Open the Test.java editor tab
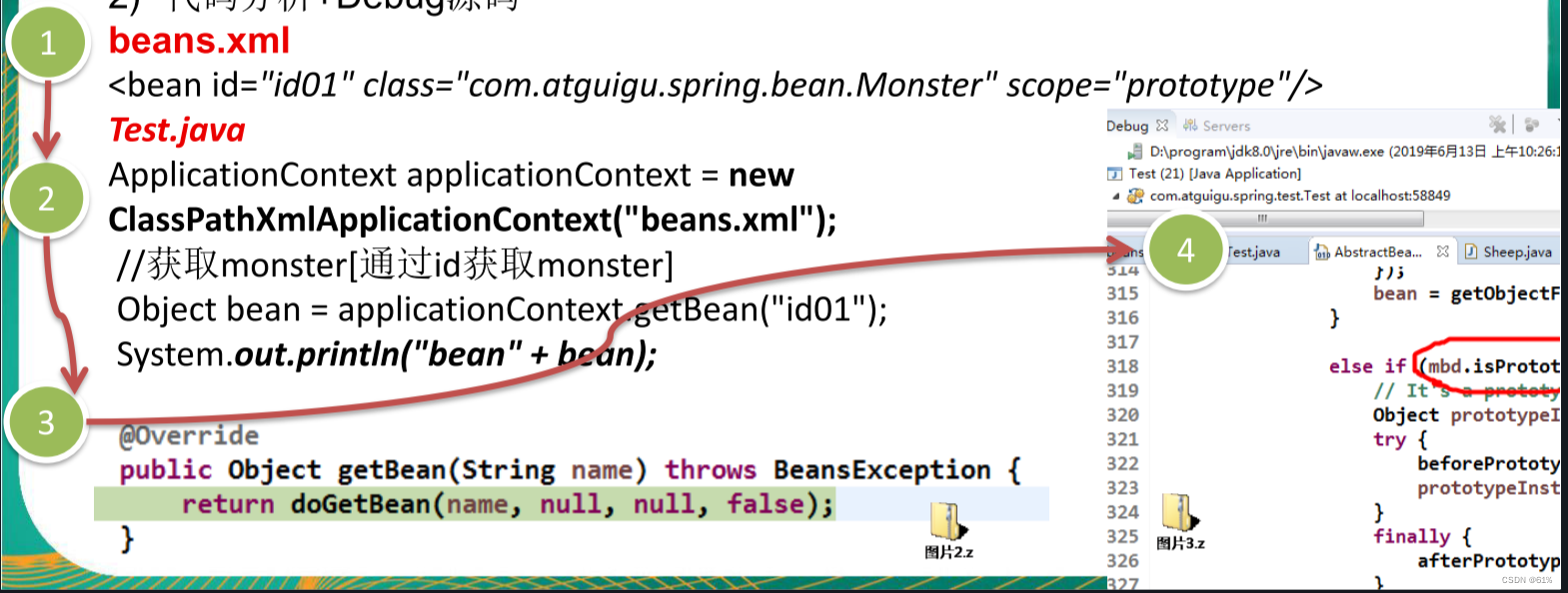Image resolution: width=1568 pixels, height=593 pixels. click(x=1253, y=252)
